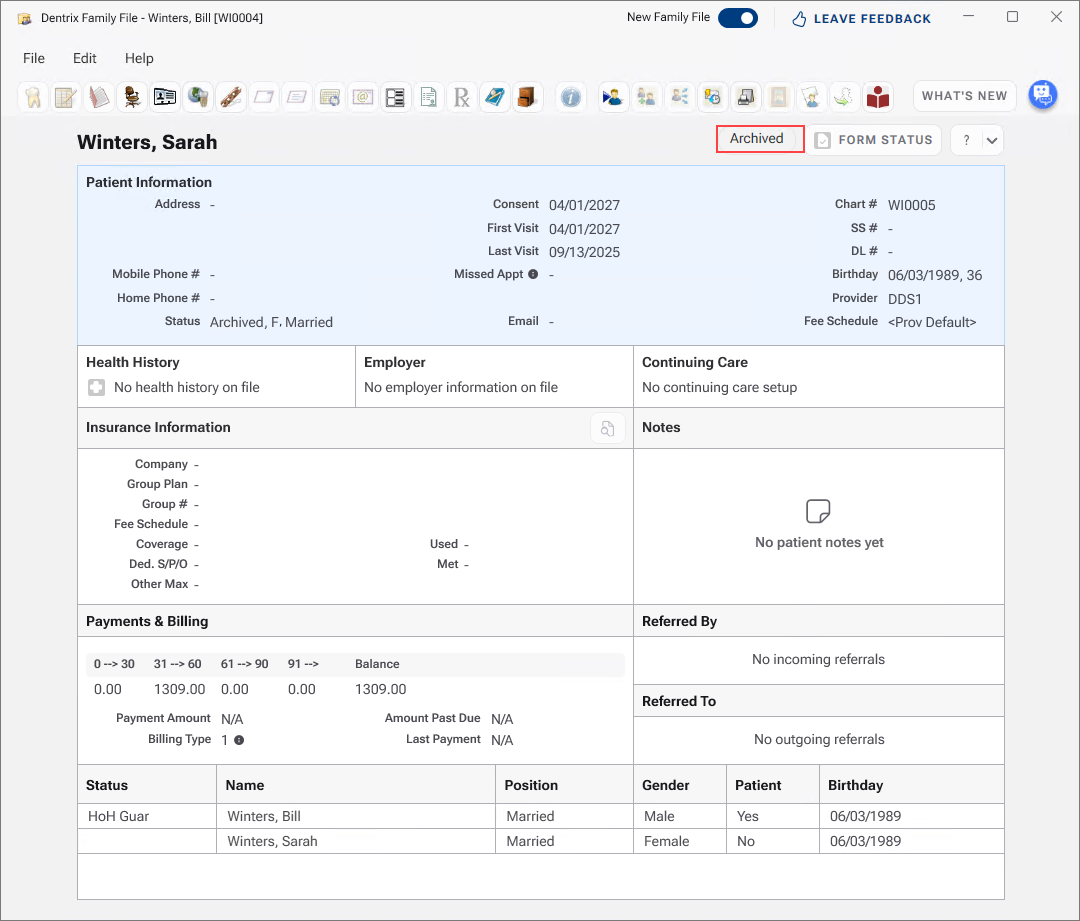This screenshot has height=921, width=1080.
Task: Click the office chair toolbar icon
Action: click(132, 97)
